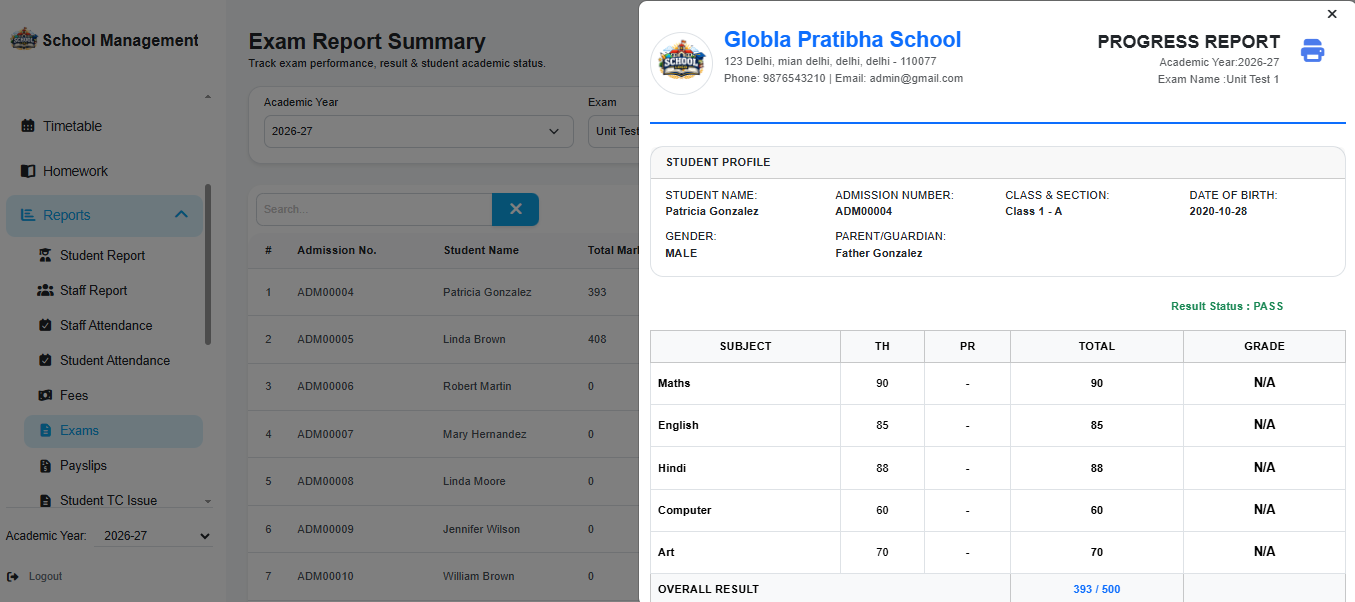The height and width of the screenshot is (602, 1355).
Task: Select Jennifer Wilson in the table
Action: click(481, 529)
